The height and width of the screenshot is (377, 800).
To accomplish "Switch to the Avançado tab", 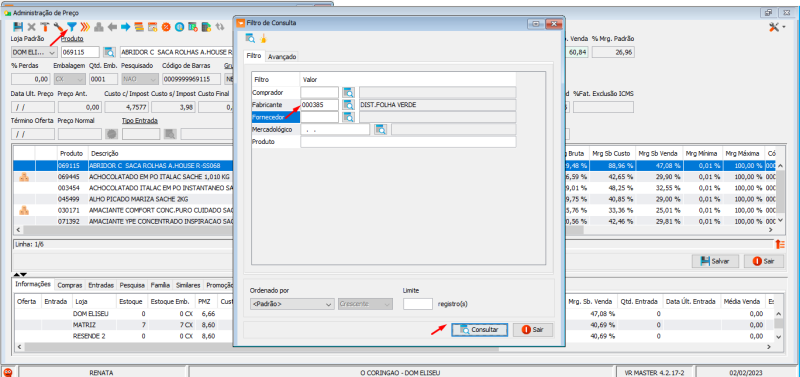I will pos(282,57).
